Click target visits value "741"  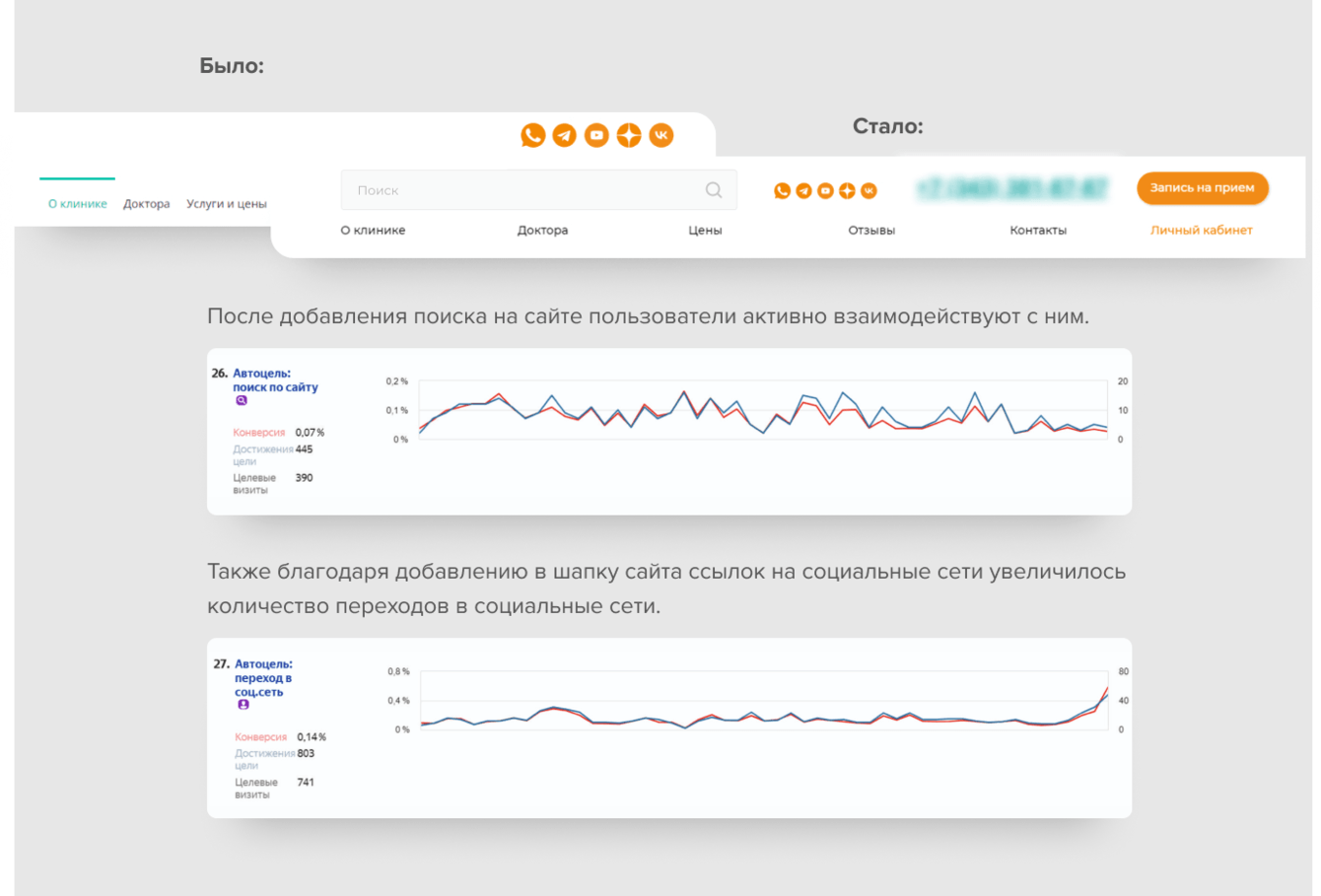pyautogui.click(x=306, y=783)
